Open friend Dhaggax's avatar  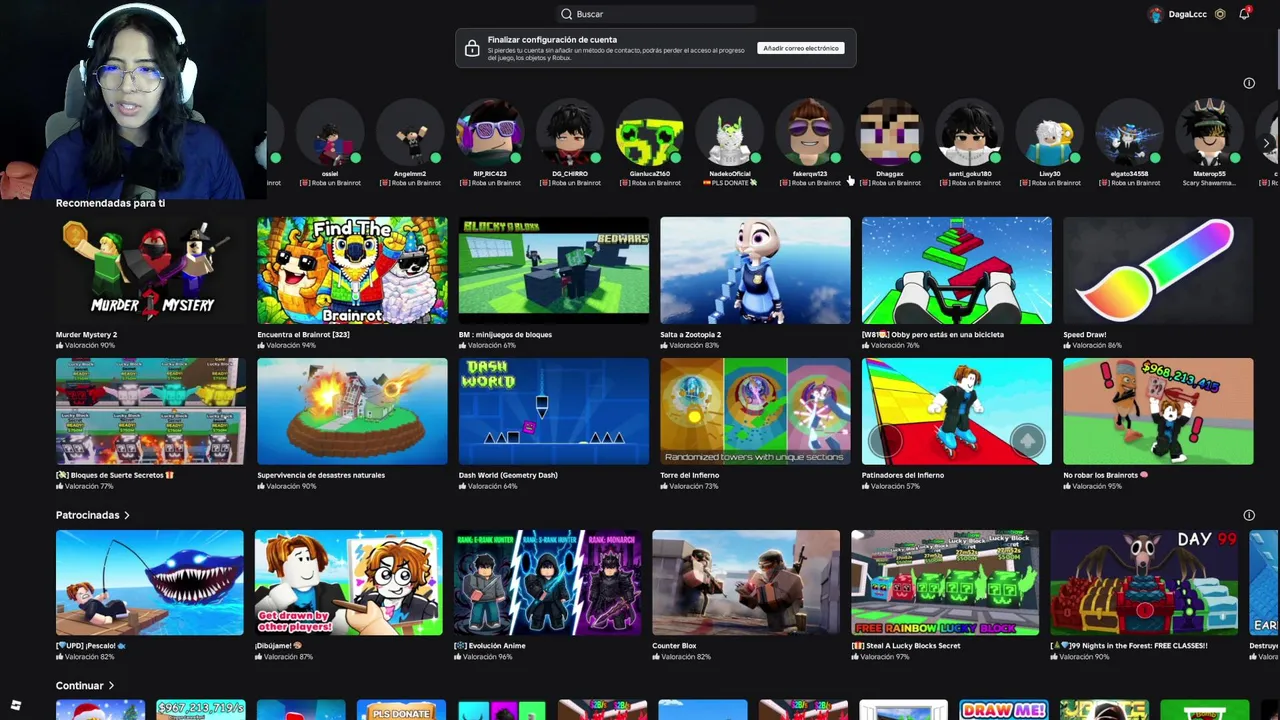tap(890, 133)
